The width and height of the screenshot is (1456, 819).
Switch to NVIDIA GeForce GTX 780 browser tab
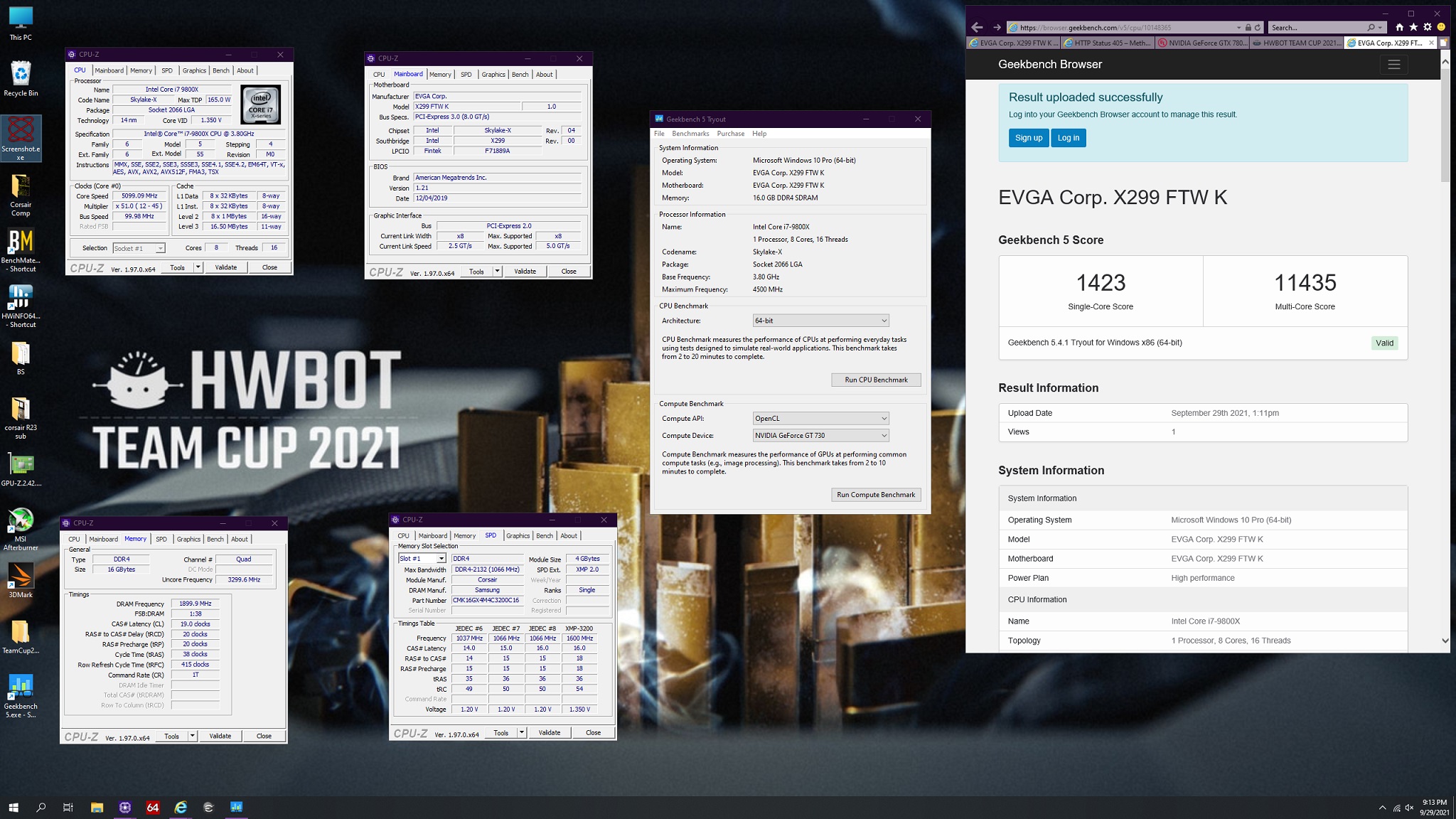pyautogui.click(x=1201, y=43)
